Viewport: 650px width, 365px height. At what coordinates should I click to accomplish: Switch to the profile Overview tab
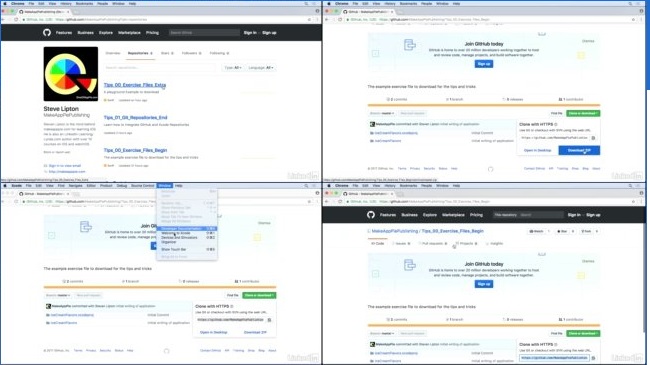(113, 53)
